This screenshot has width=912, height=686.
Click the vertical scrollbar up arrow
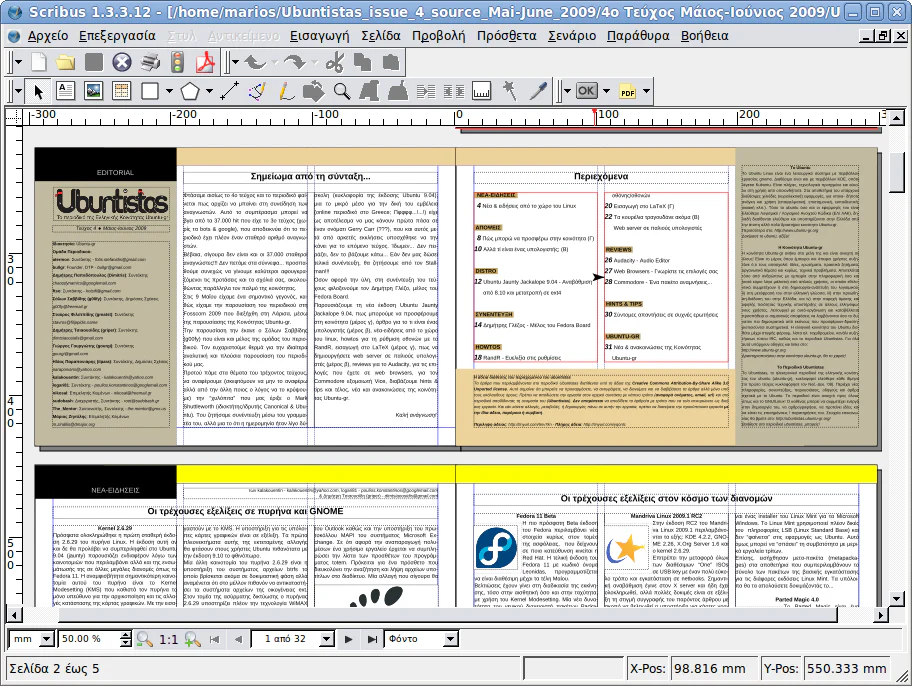pos(897,118)
